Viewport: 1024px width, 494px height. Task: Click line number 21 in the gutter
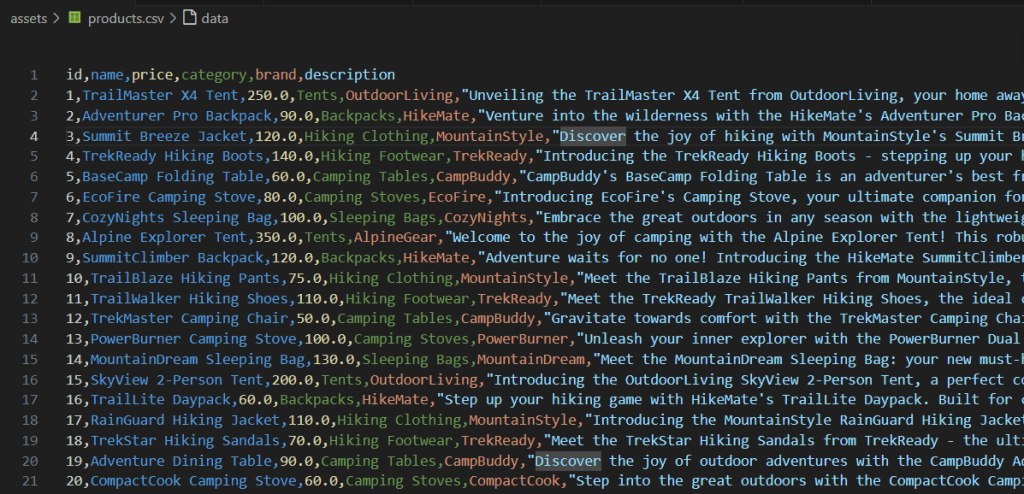click(x=33, y=482)
